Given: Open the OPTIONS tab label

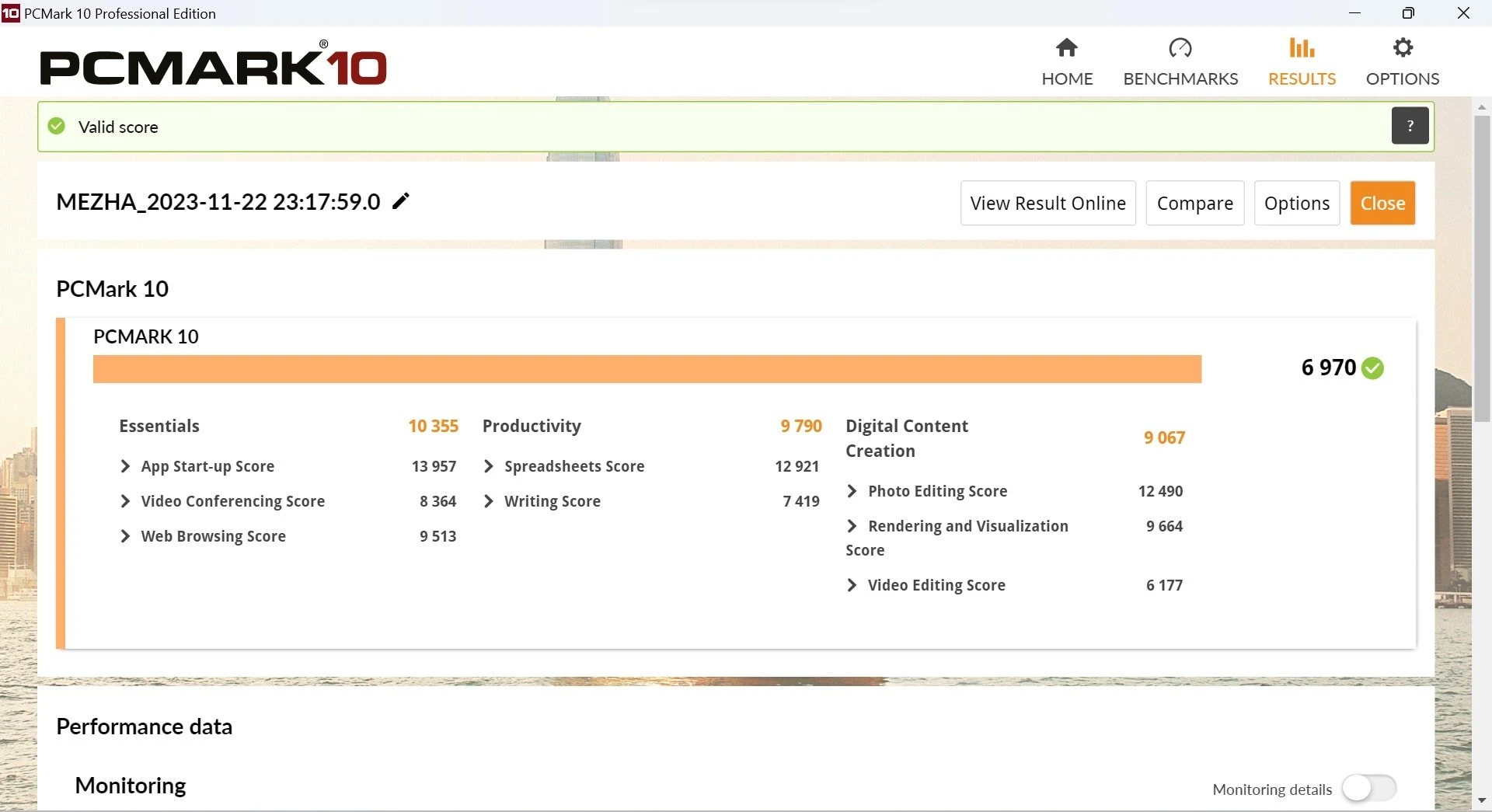Looking at the screenshot, I should (1403, 78).
